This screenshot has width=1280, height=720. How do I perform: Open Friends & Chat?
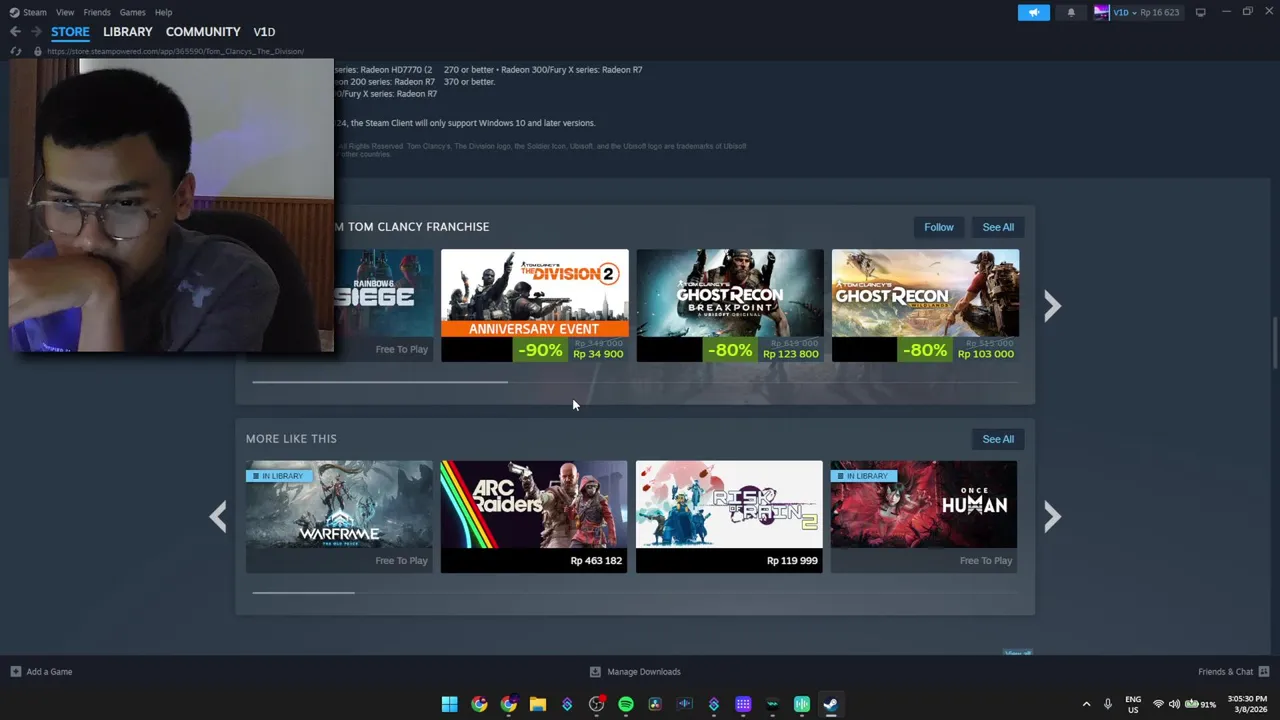[x=1233, y=672]
